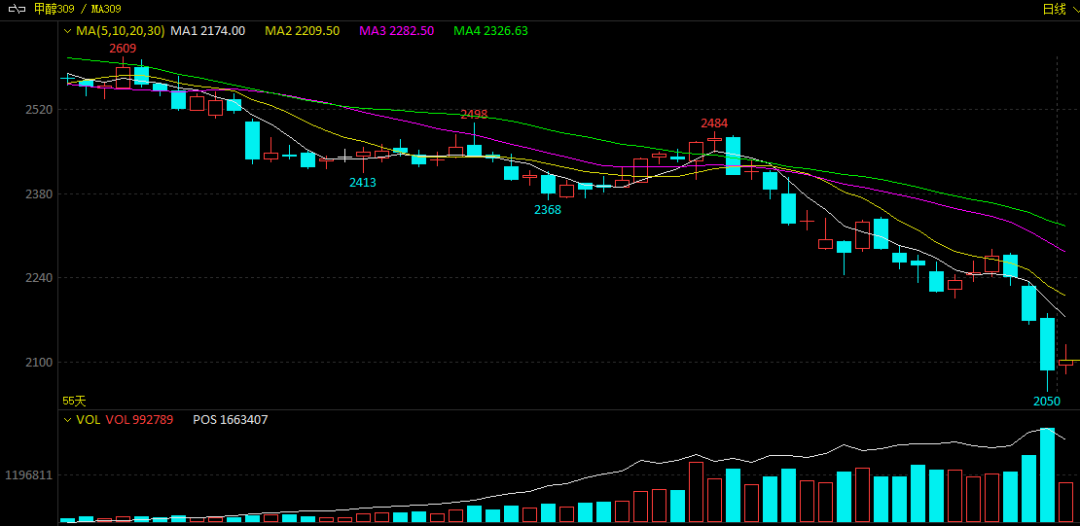This screenshot has width=1080, height=526.
Task: Click the 2050 low price marker
Action: point(1046,401)
